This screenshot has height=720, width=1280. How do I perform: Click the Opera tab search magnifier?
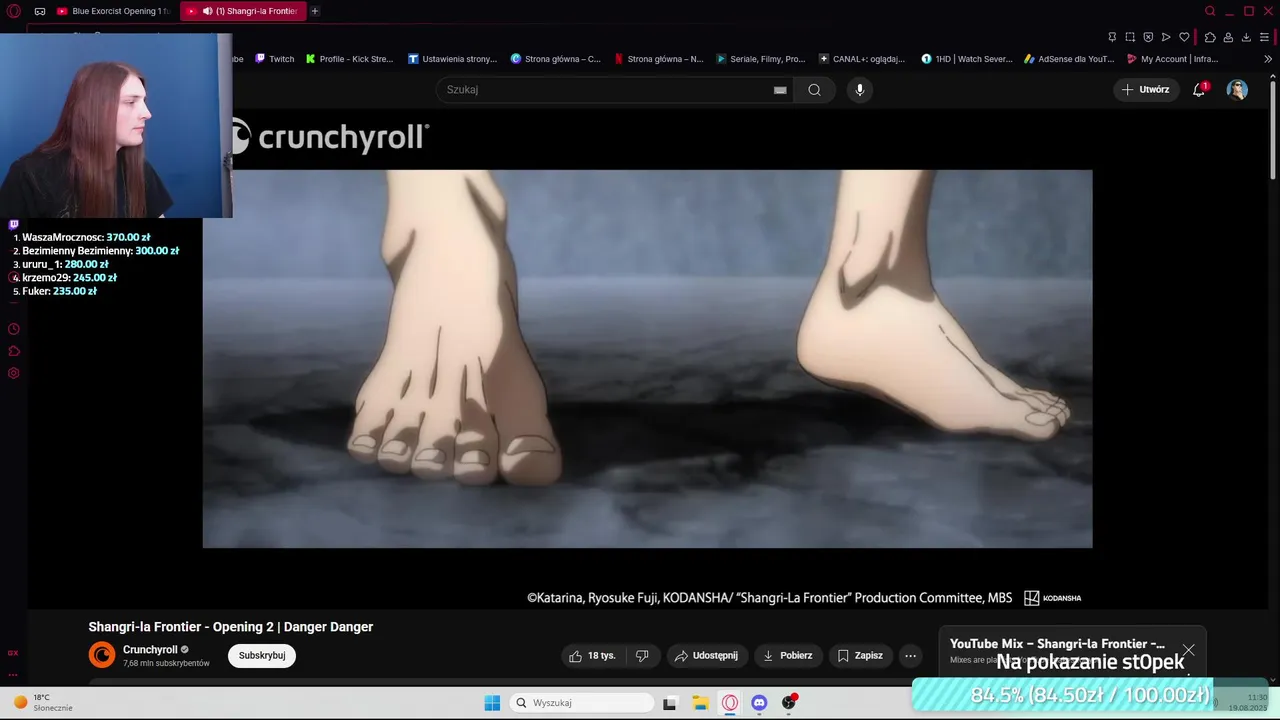point(1210,11)
